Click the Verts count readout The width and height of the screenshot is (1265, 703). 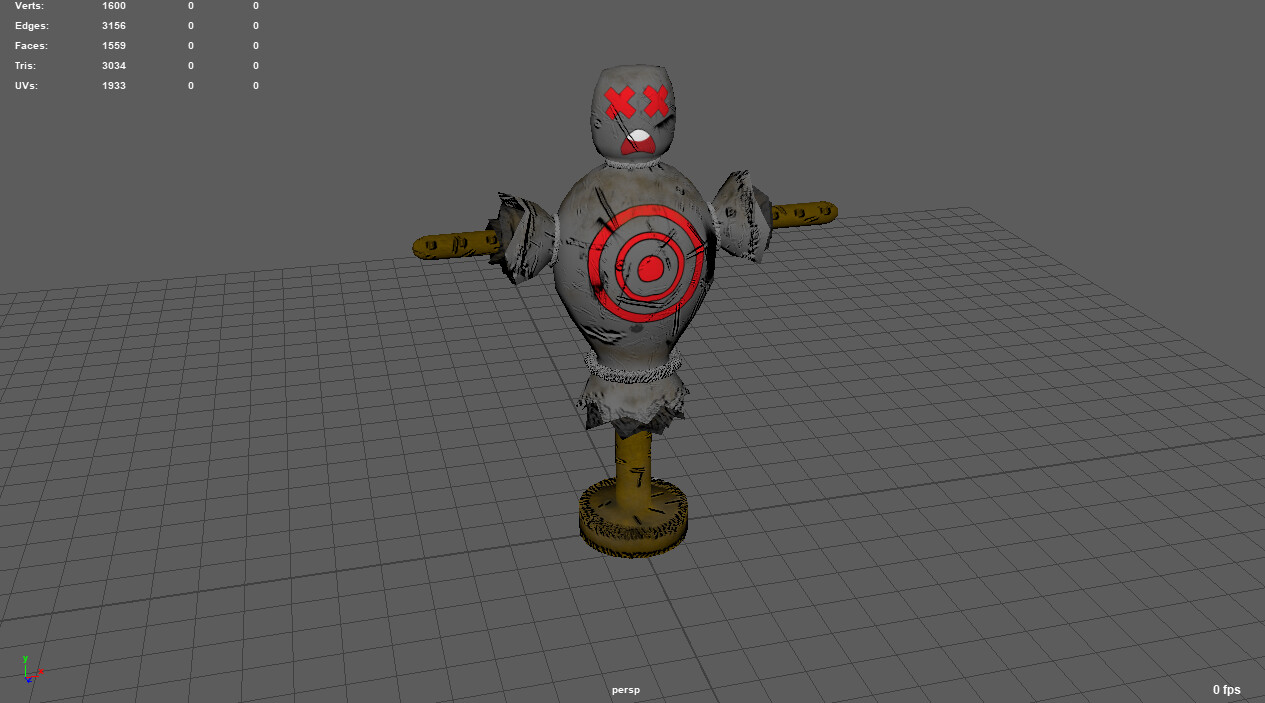coord(113,6)
